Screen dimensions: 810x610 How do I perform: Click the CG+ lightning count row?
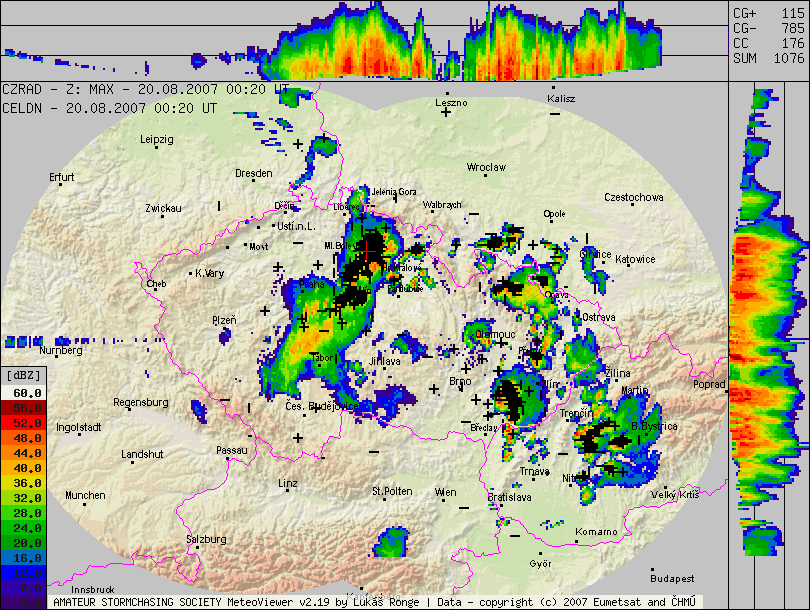click(x=768, y=13)
